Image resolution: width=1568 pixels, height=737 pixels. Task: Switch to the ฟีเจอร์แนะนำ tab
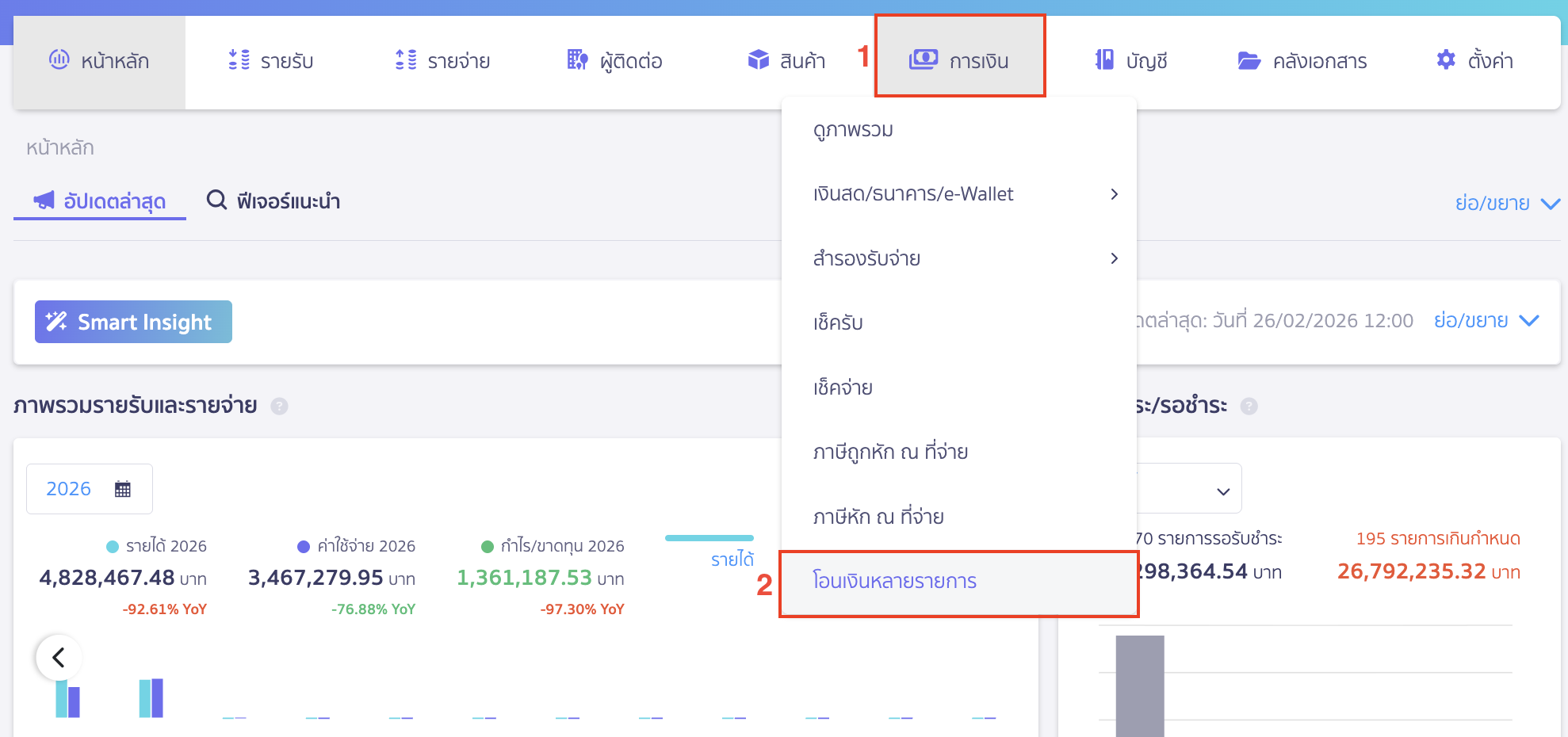tap(272, 200)
